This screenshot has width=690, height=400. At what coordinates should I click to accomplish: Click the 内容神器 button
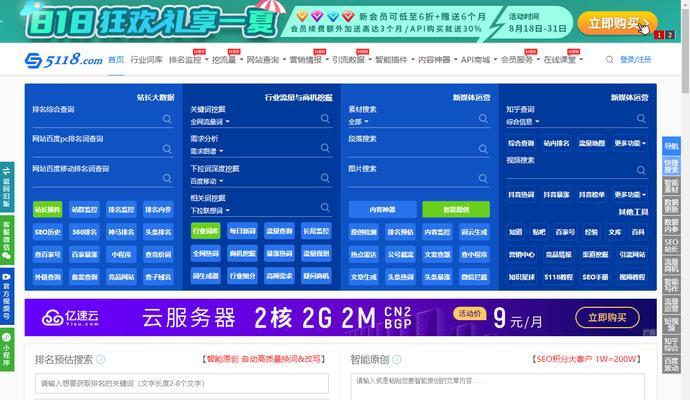click(x=382, y=209)
